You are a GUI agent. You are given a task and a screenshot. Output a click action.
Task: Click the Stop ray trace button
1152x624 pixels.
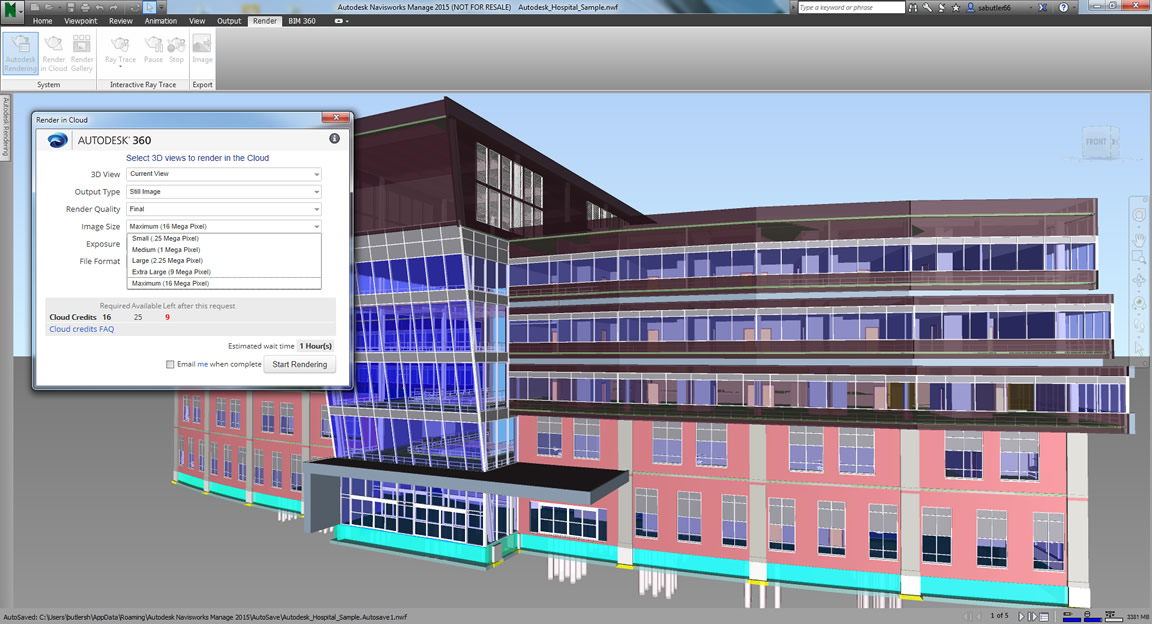click(x=176, y=50)
